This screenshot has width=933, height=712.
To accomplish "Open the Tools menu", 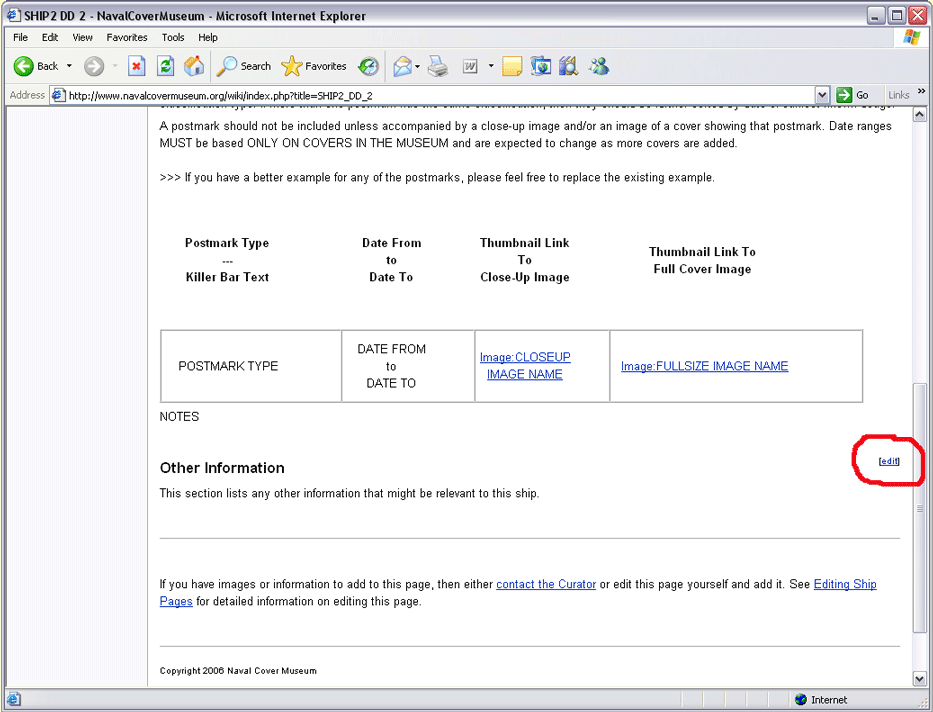I will click(173, 37).
